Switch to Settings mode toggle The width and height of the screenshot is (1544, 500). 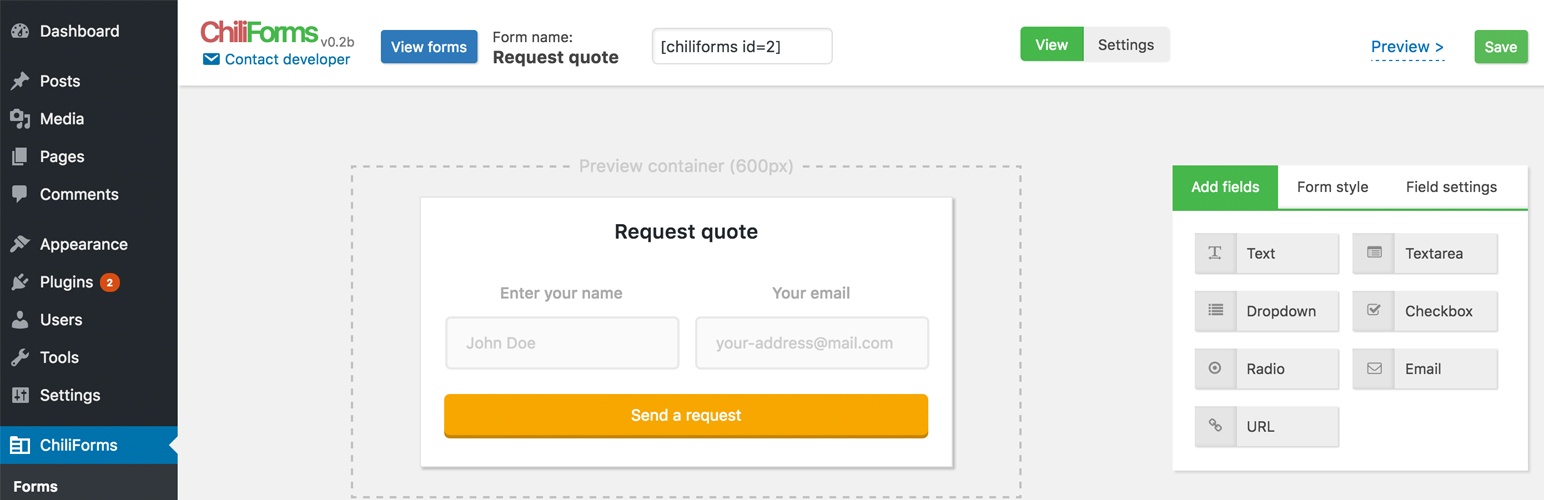coord(1125,45)
